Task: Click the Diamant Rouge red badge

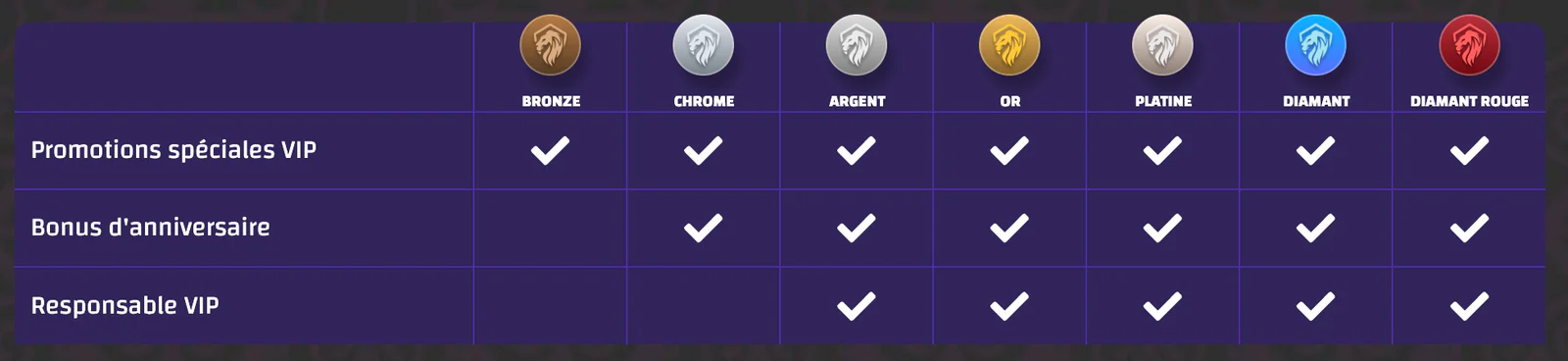Action: tap(1469, 45)
